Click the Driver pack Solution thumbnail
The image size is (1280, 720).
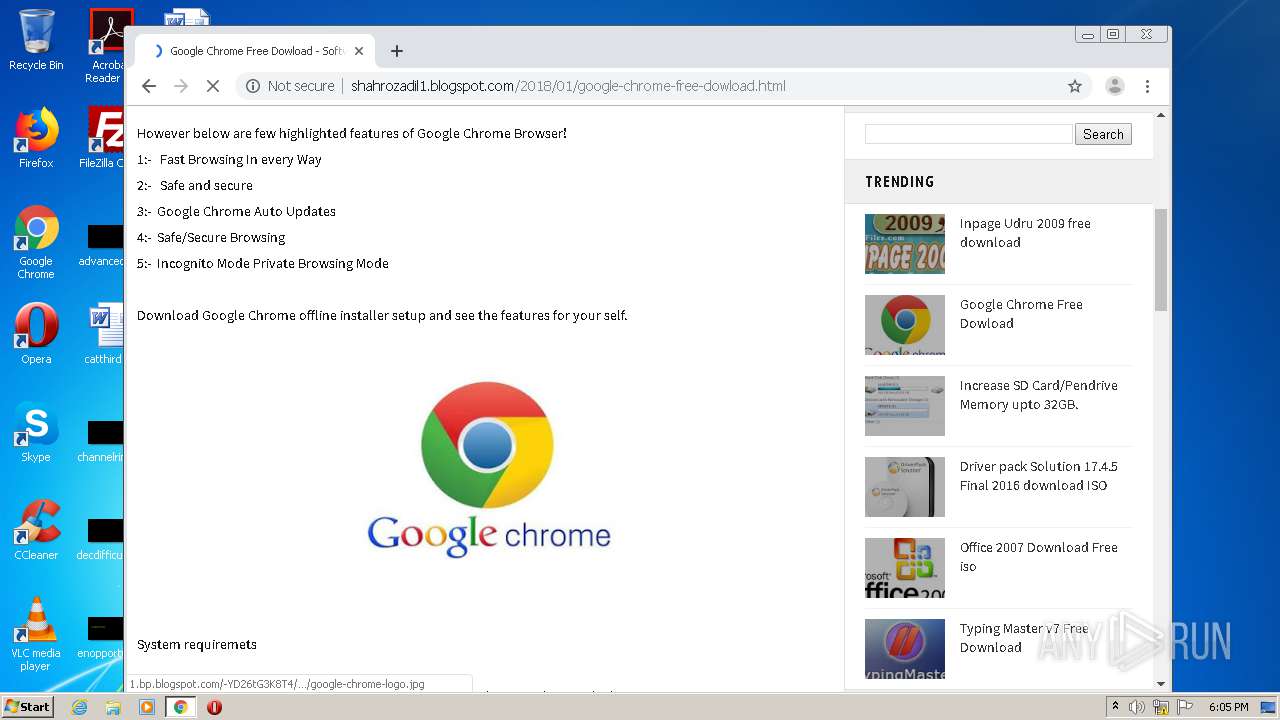905,487
